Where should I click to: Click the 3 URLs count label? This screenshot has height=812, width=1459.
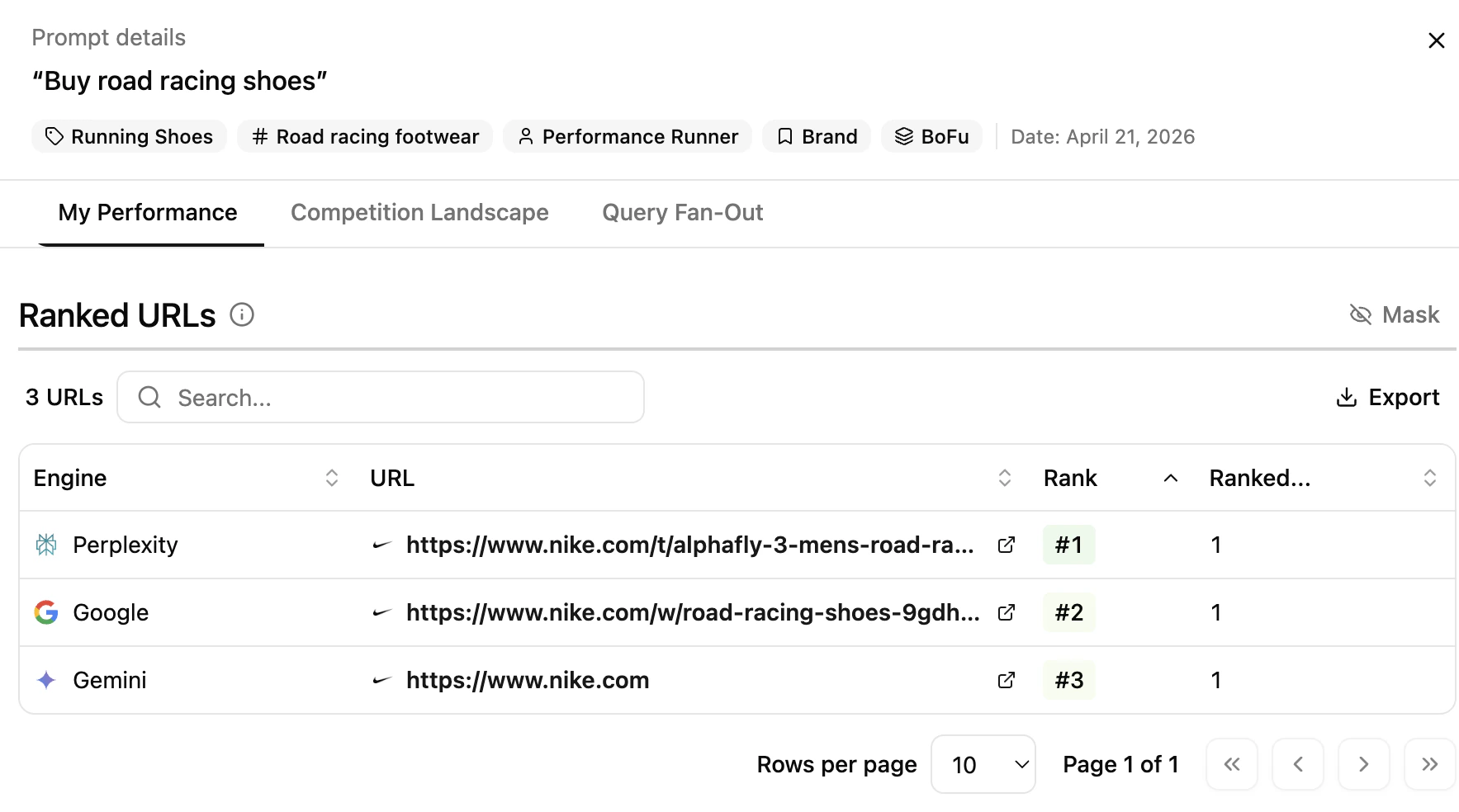pos(64,397)
